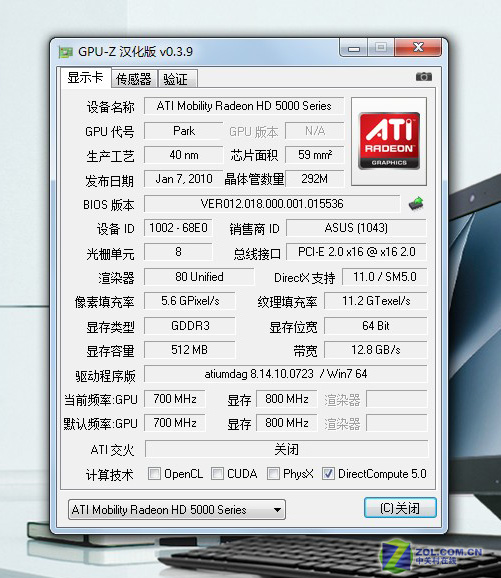
Task: Enable the OpenCL checkbox
Action: (154, 473)
